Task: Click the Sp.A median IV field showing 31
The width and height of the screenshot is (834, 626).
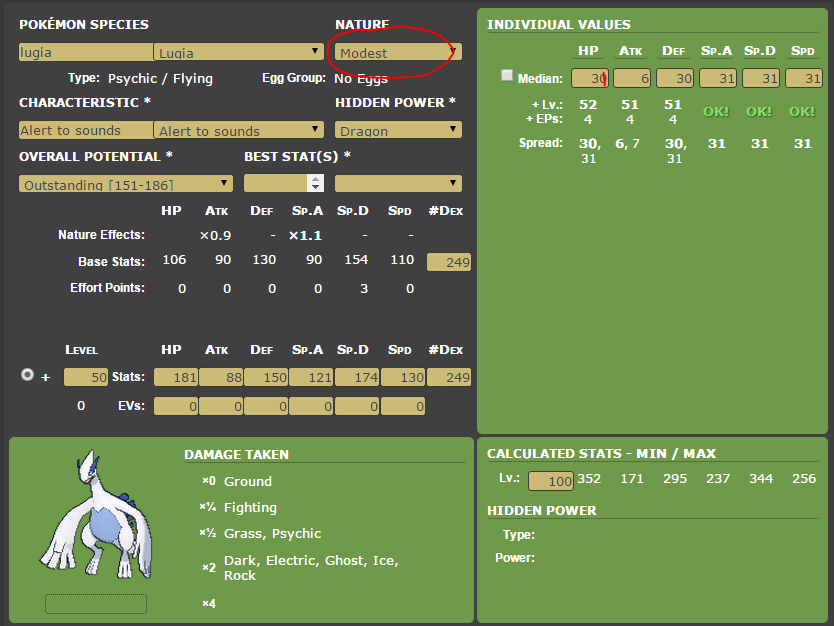Action: [x=718, y=78]
